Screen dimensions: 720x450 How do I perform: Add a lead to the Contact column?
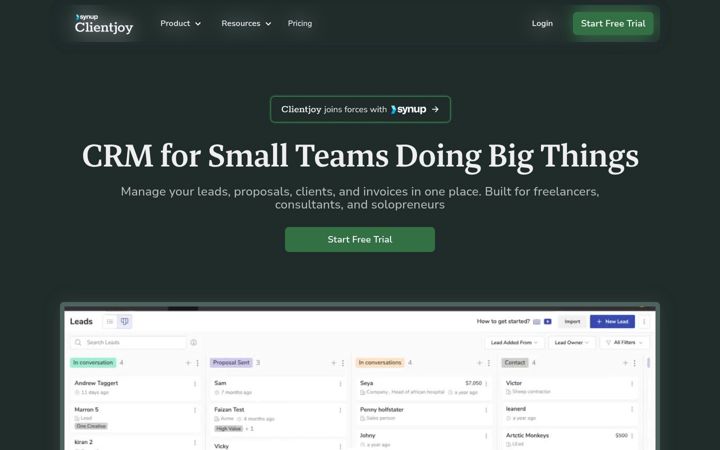point(625,363)
